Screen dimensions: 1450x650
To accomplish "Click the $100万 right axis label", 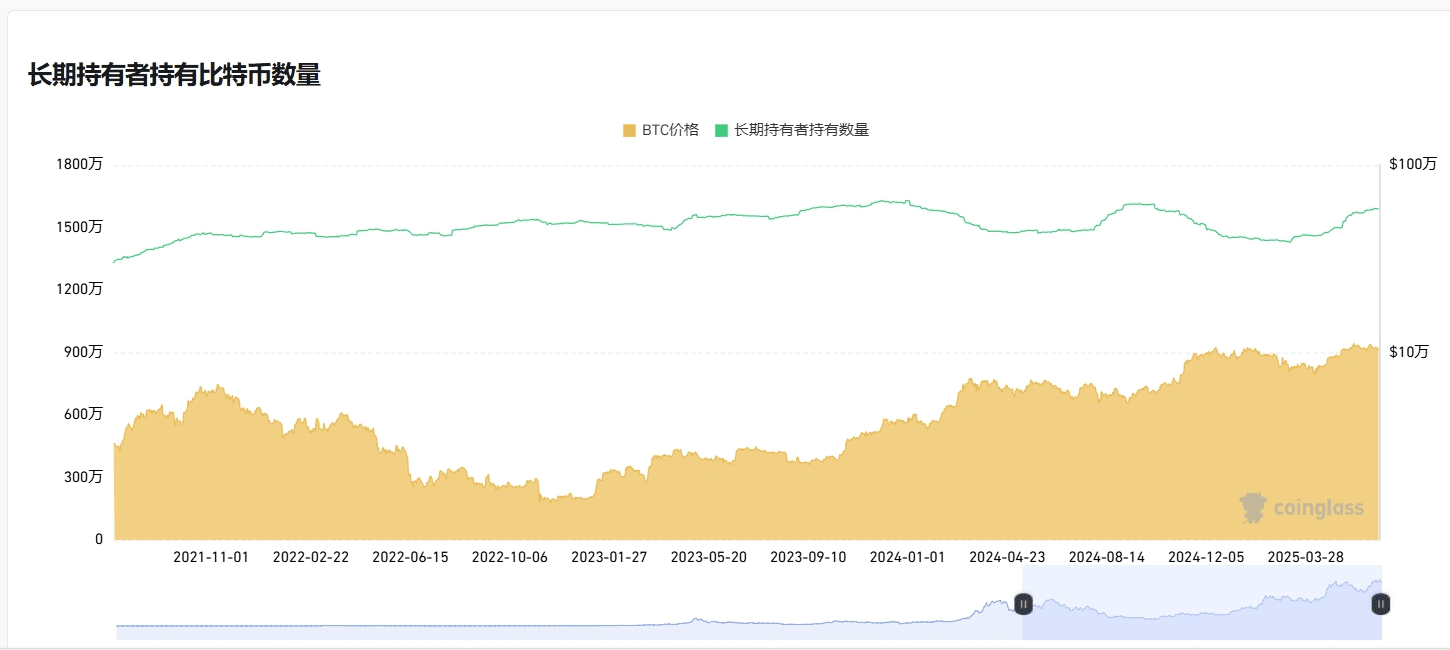I will click(1413, 164).
